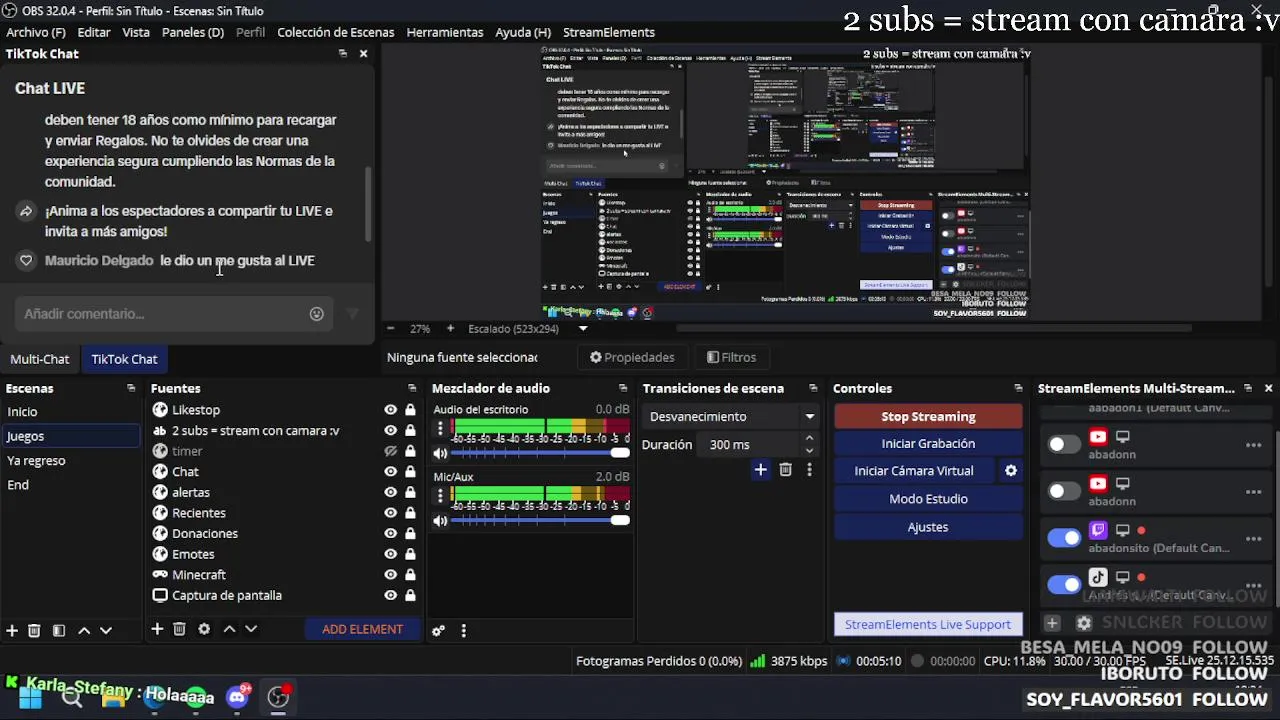Toggle visibility of Likestop source
This screenshot has width=1280, height=720.
(x=391, y=410)
